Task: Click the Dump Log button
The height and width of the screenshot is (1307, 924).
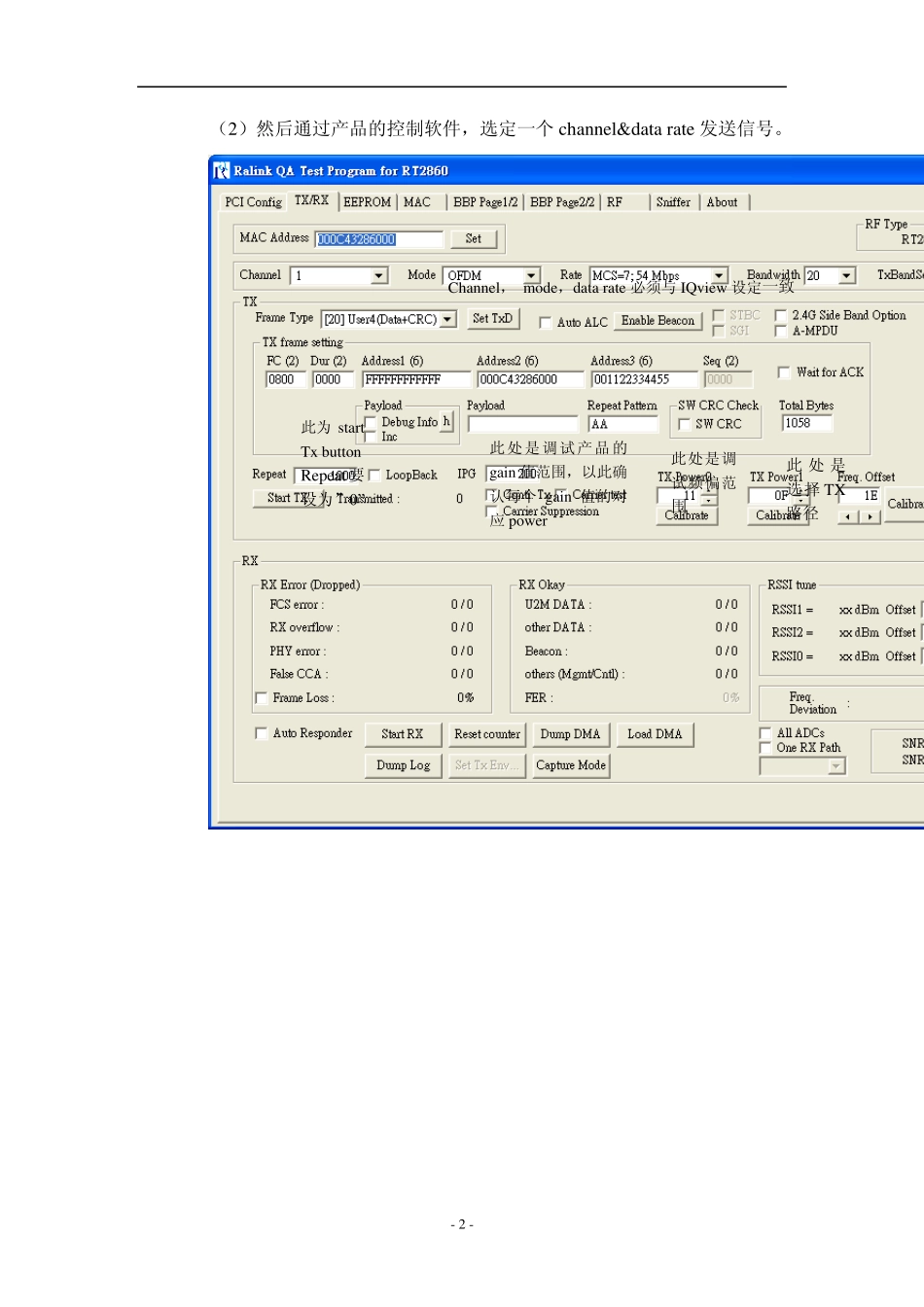Action: coord(403,766)
